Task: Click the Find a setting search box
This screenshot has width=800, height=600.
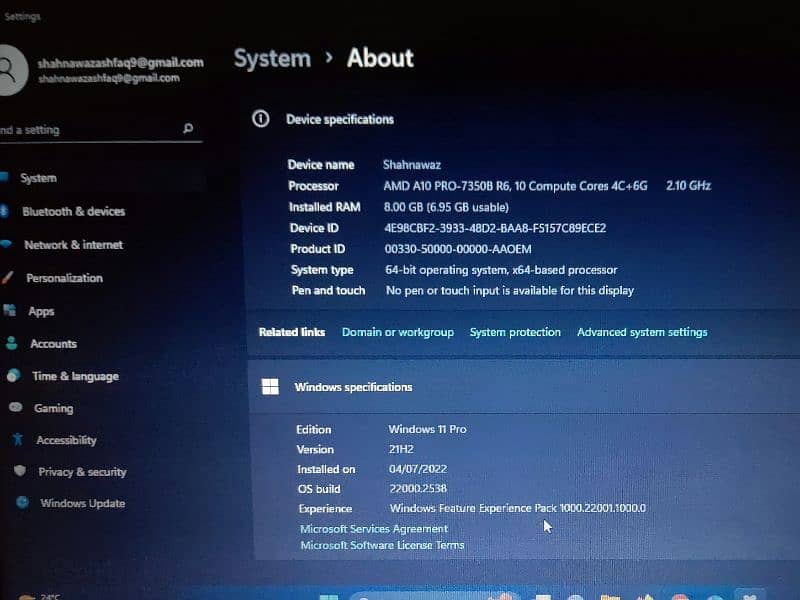Action: pyautogui.click(x=90, y=129)
